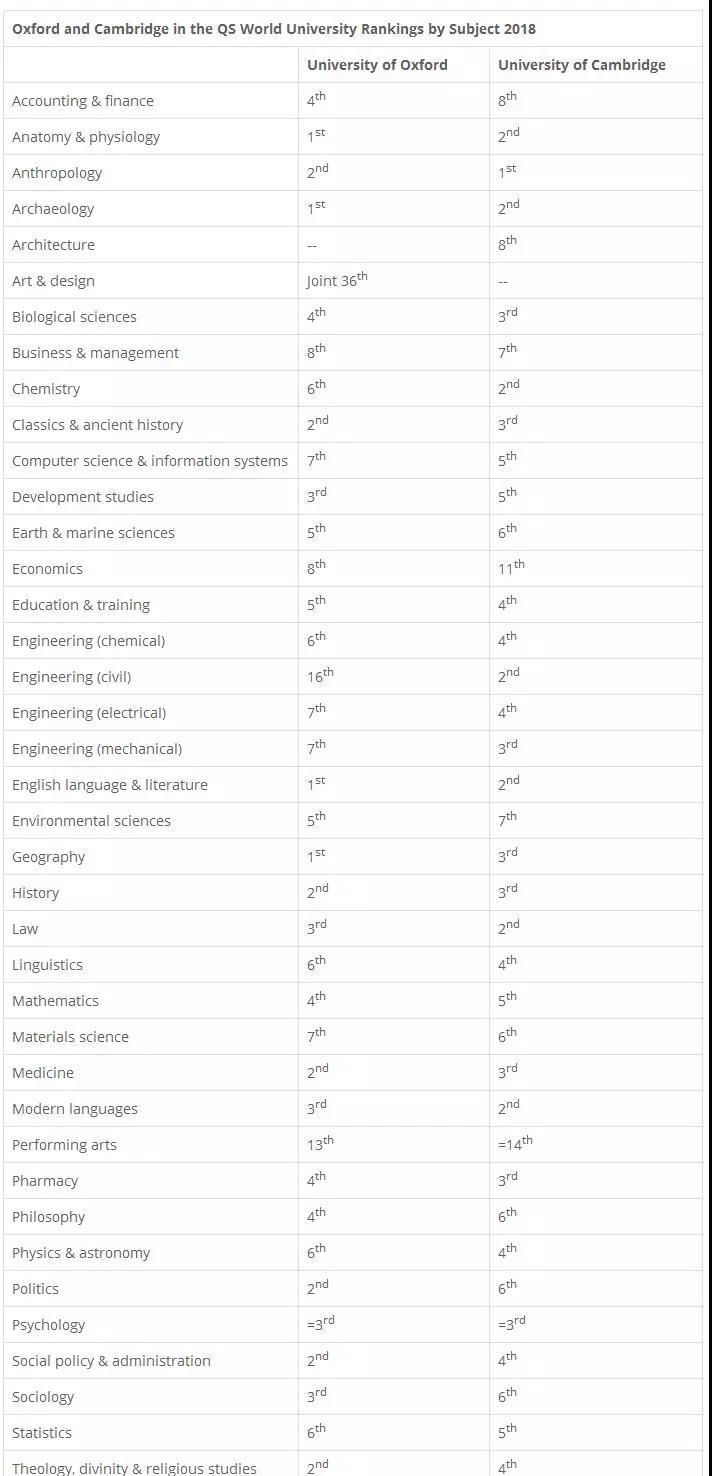Select the Physics & astronomy row label
Image resolution: width=712 pixels, height=1476 pixels.
[81, 1253]
